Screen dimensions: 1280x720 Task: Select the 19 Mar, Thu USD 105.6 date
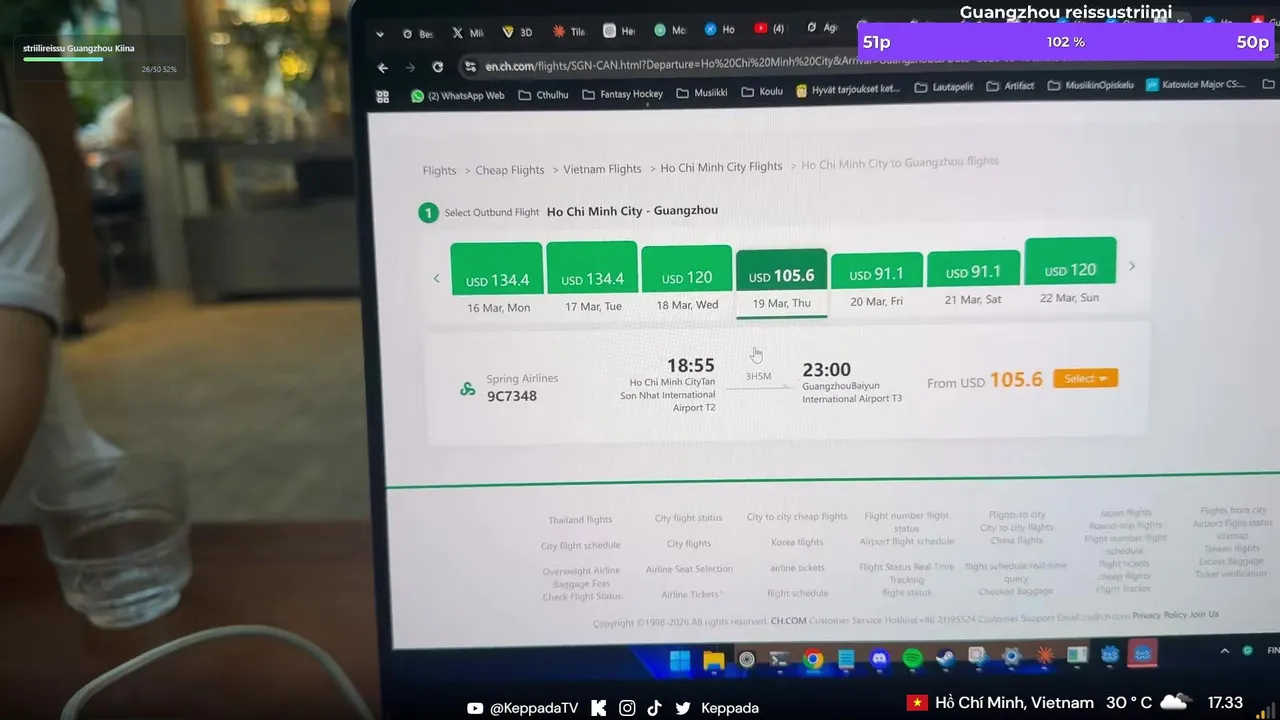782,282
